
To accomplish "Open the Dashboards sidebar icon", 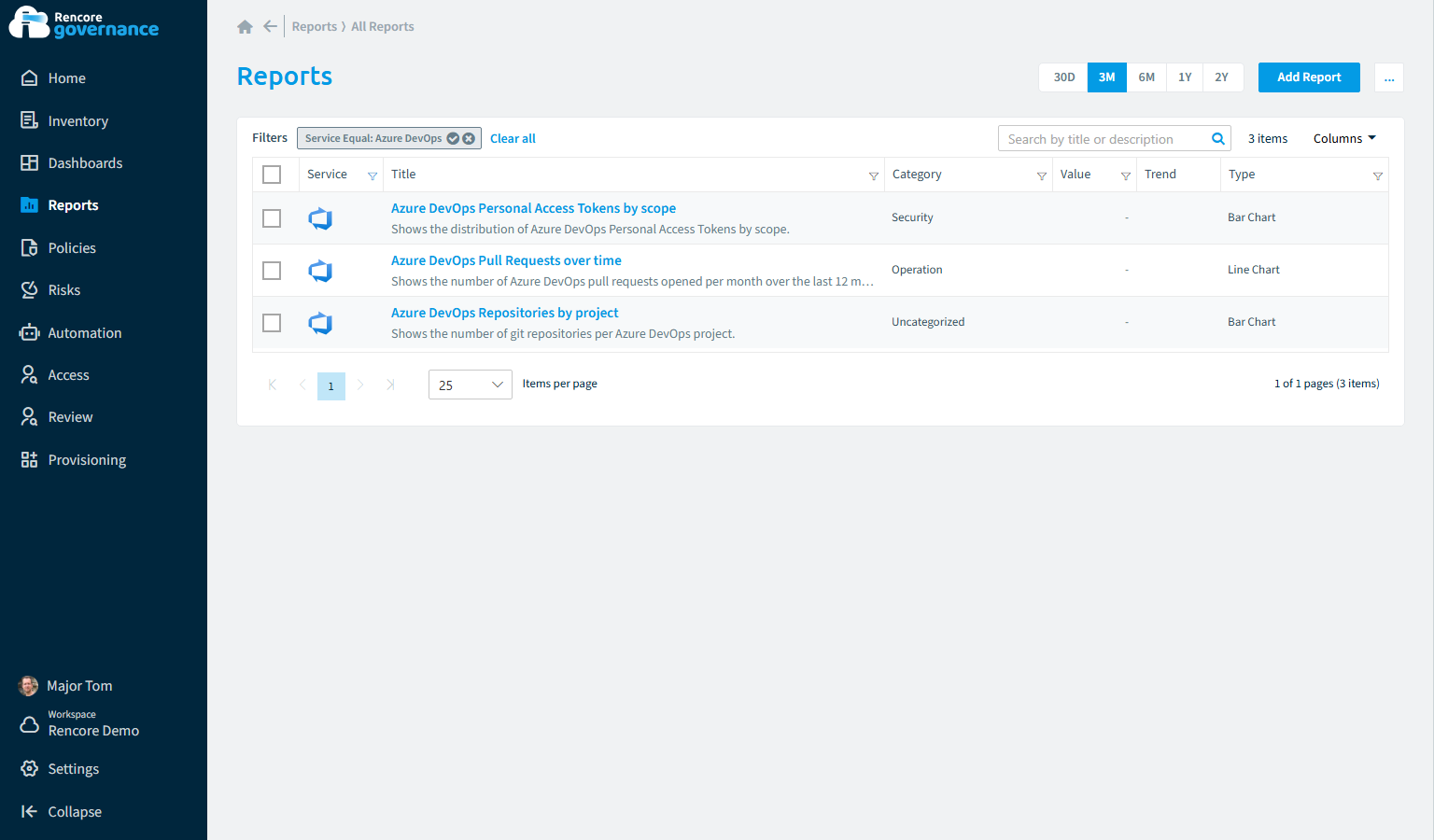I will 30,162.
